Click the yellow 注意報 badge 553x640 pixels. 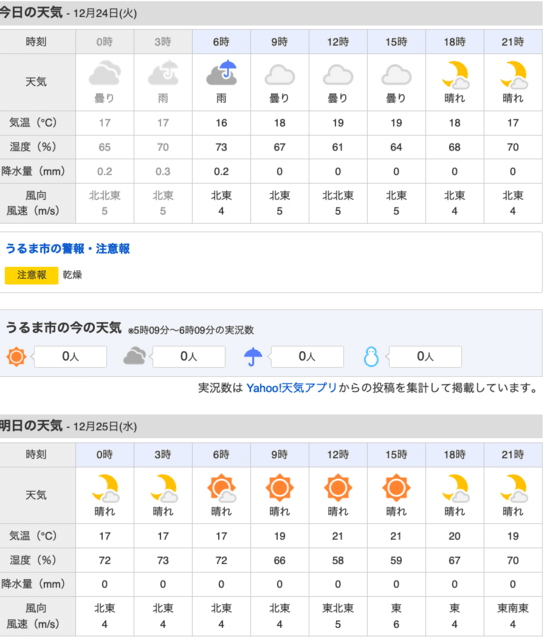(31, 275)
